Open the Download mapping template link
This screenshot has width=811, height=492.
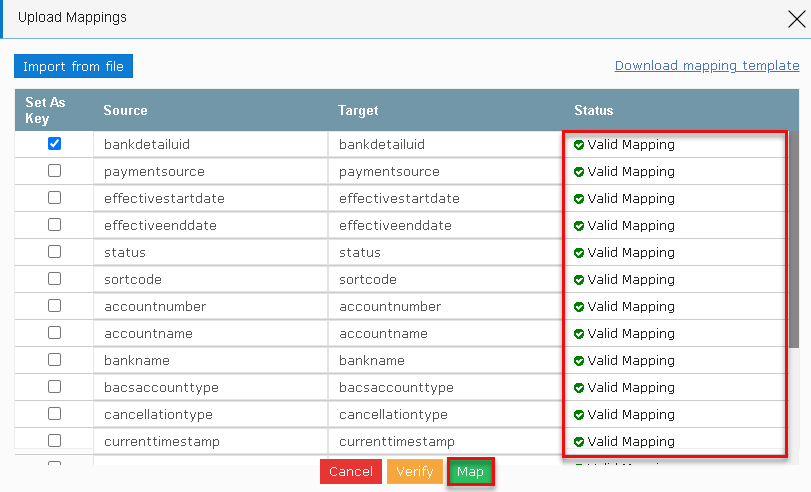[707, 66]
